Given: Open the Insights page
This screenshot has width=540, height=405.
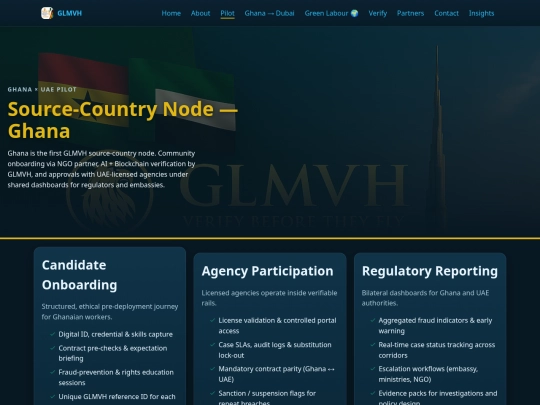Looking at the screenshot, I should pyautogui.click(x=481, y=13).
